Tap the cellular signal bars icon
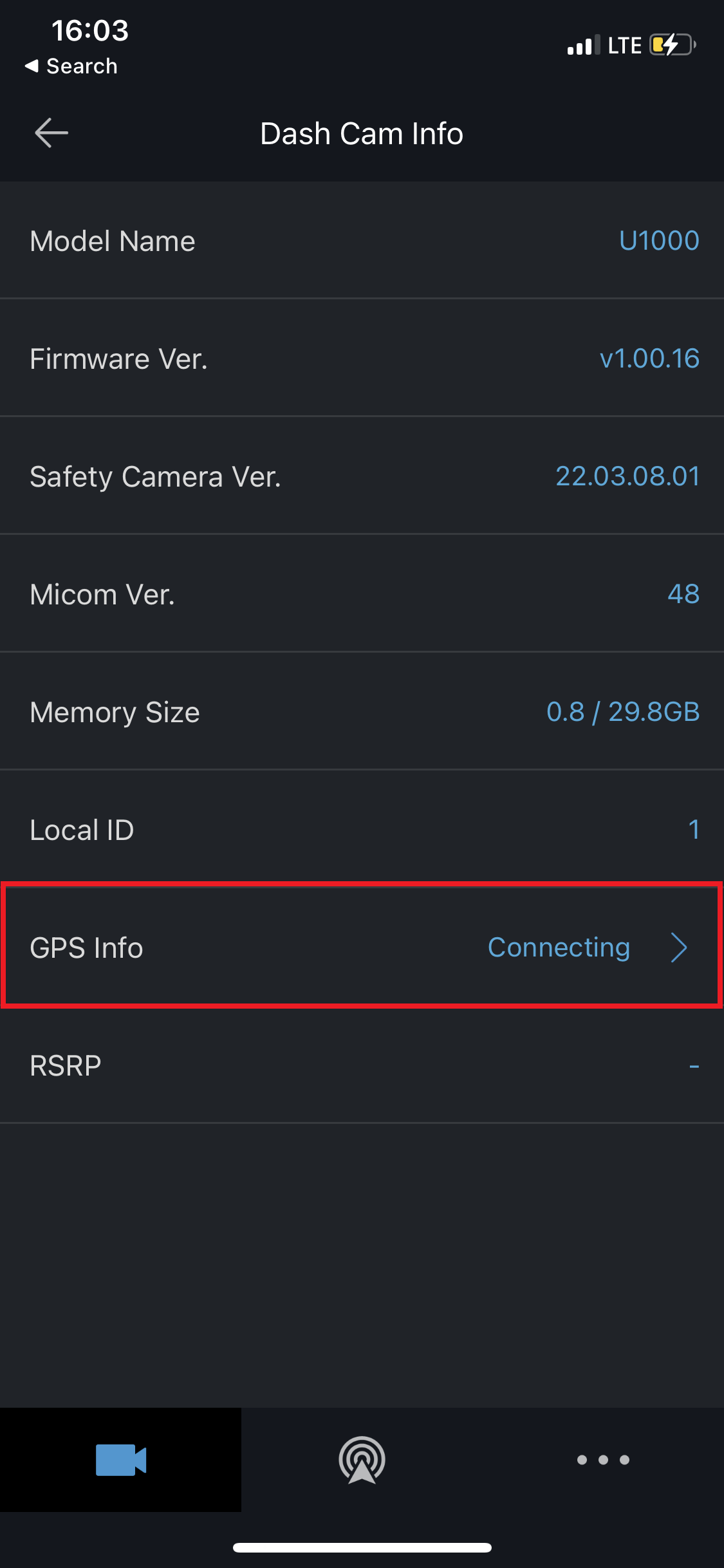The height and width of the screenshot is (1568, 724). tap(583, 44)
